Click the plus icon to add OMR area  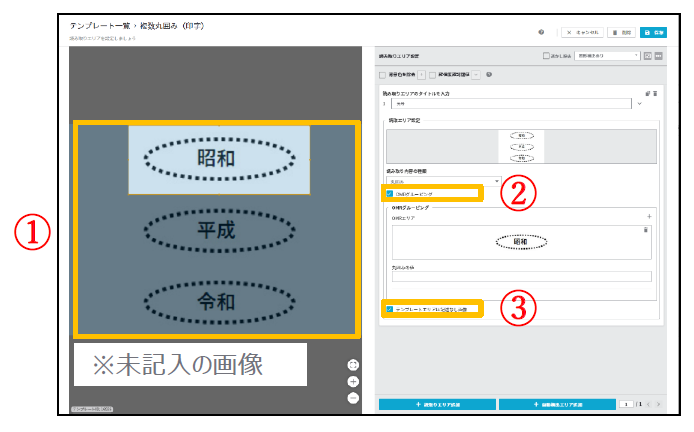click(649, 216)
